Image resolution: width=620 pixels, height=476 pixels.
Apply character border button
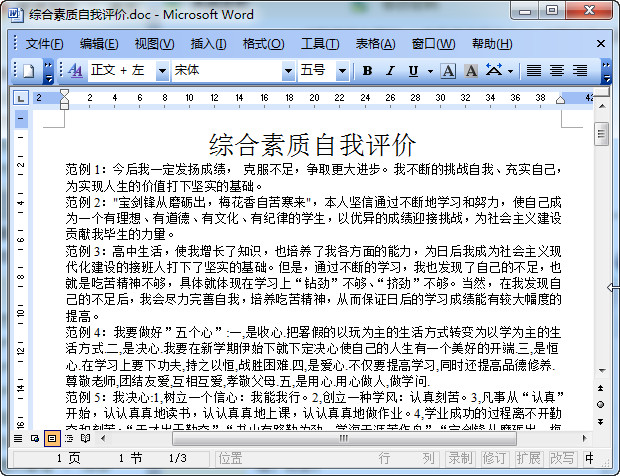tap(448, 71)
